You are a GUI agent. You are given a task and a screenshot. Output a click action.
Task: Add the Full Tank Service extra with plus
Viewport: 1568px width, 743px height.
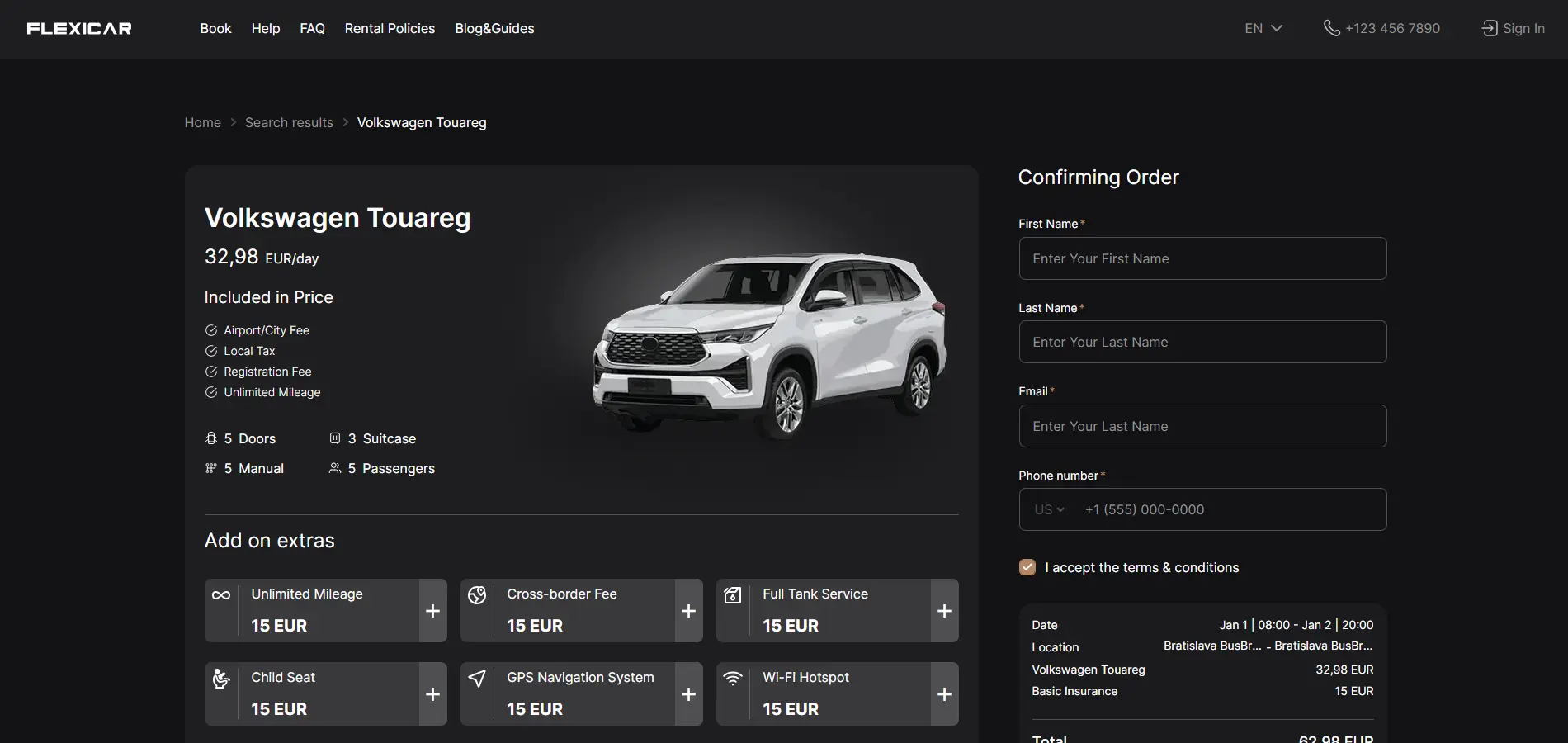click(945, 611)
